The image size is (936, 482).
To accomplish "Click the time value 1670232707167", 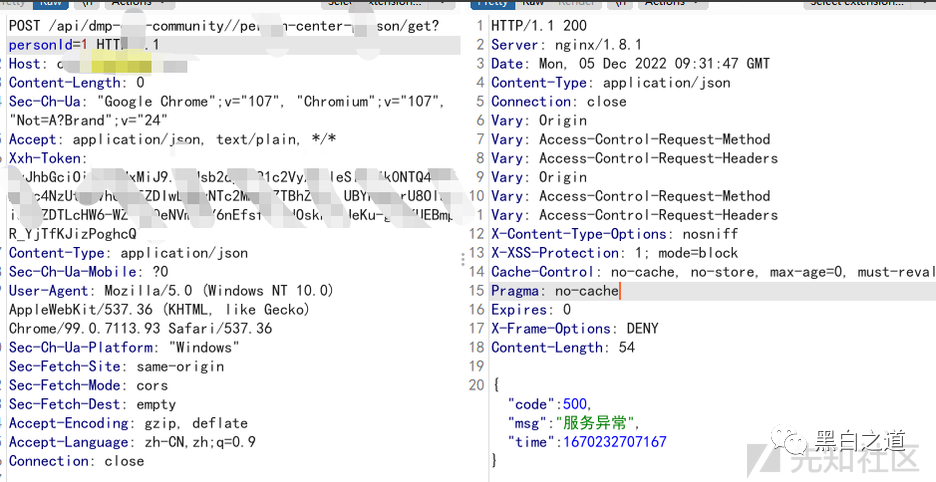I will 614,442.
